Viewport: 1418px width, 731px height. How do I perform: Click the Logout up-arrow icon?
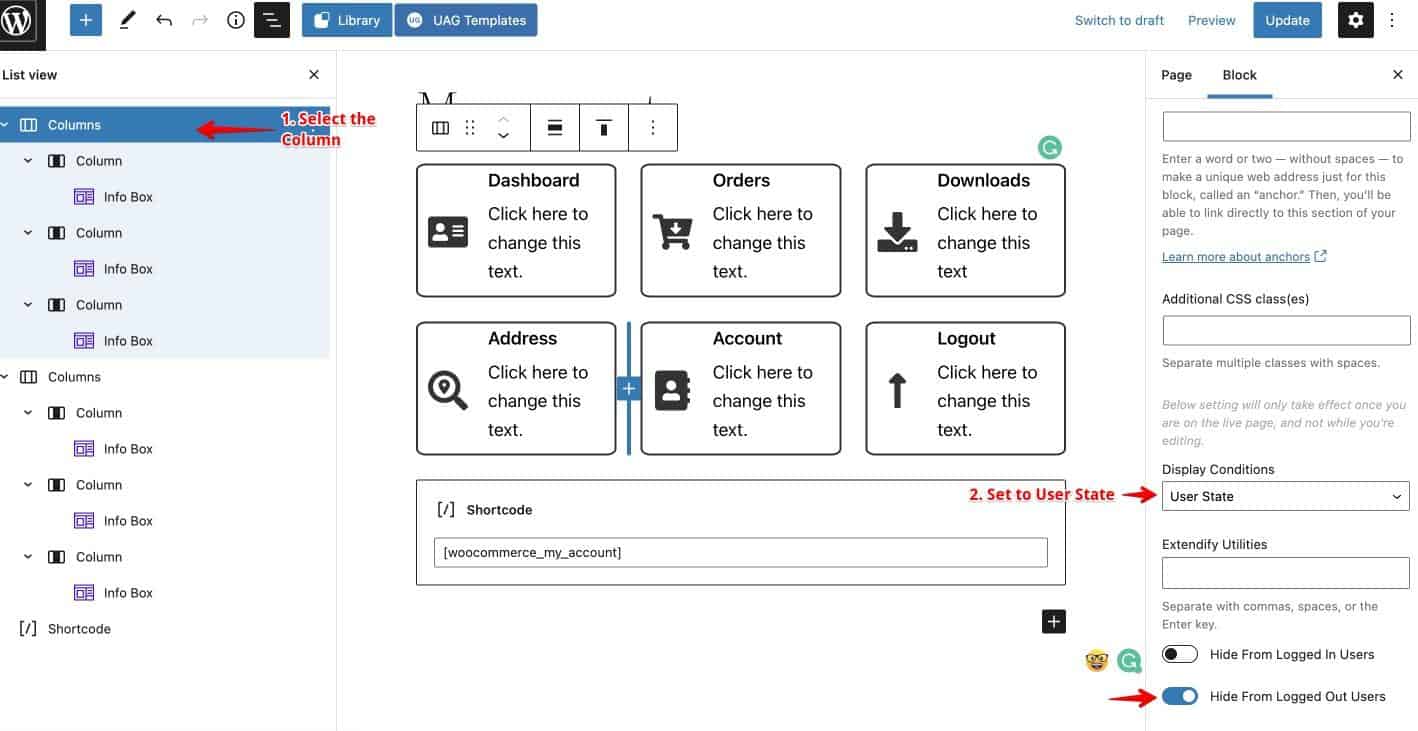coord(897,391)
